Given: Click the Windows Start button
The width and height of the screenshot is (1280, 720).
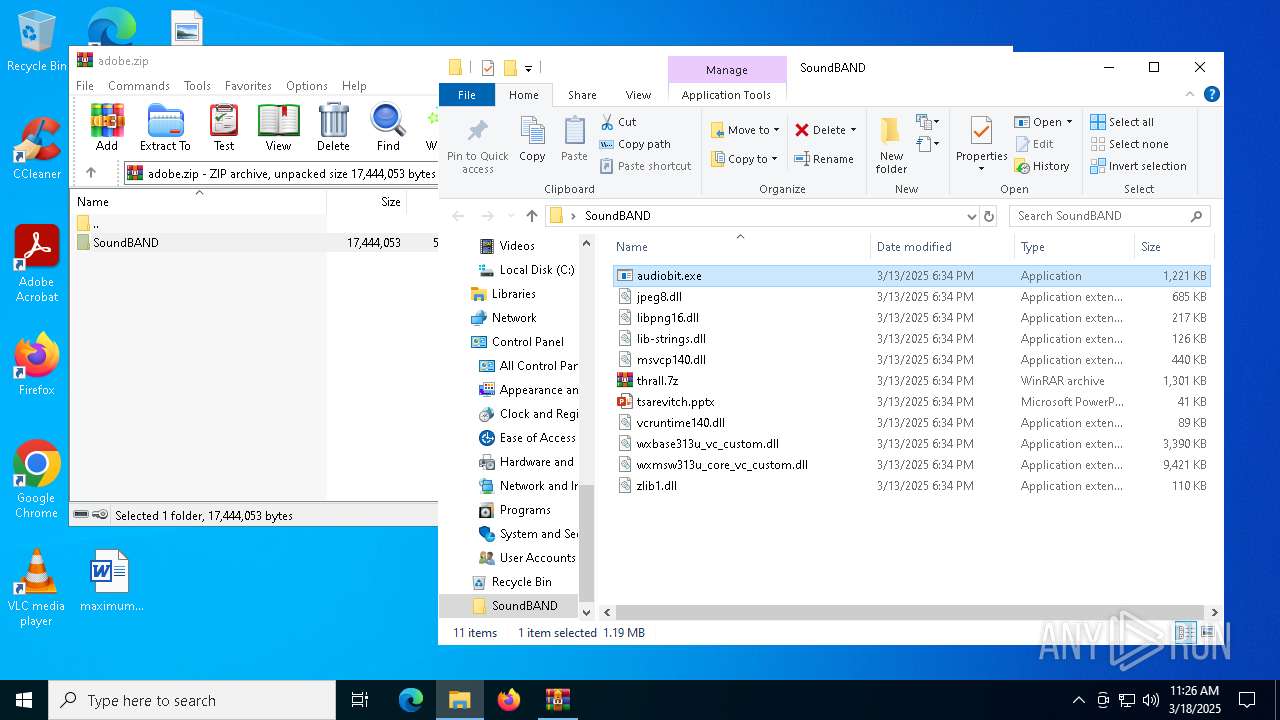Looking at the screenshot, I should tap(24, 700).
